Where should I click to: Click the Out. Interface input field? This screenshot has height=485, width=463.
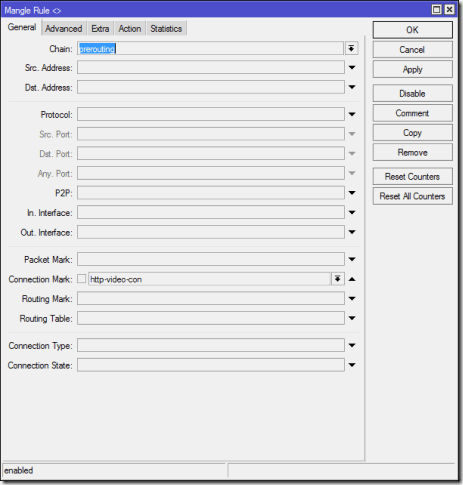(211, 232)
